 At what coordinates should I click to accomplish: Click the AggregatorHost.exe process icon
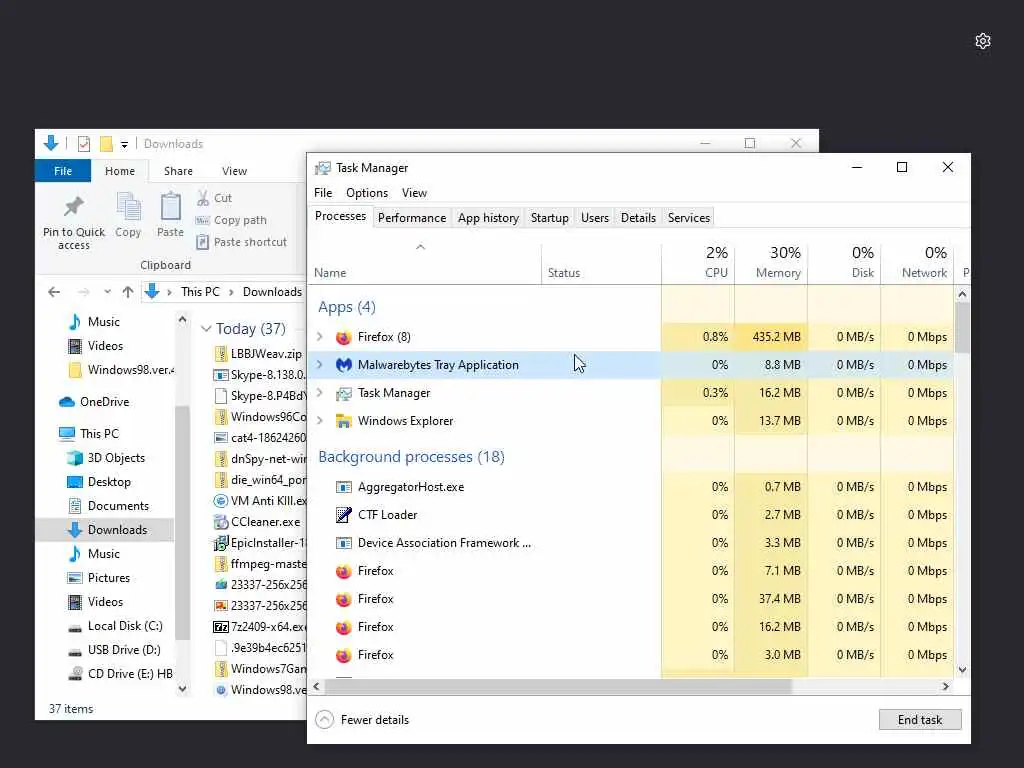tap(344, 487)
